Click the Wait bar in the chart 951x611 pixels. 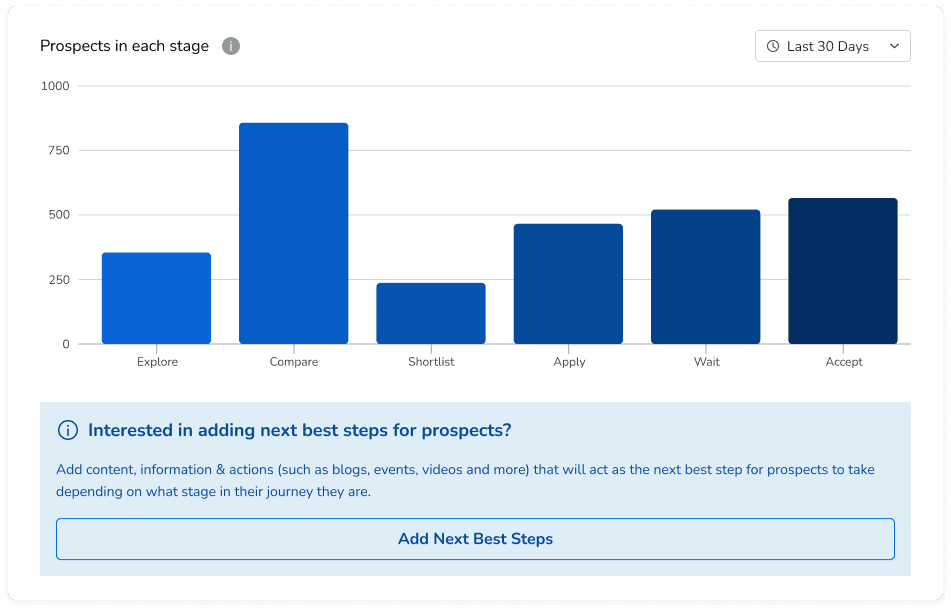click(x=705, y=277)
